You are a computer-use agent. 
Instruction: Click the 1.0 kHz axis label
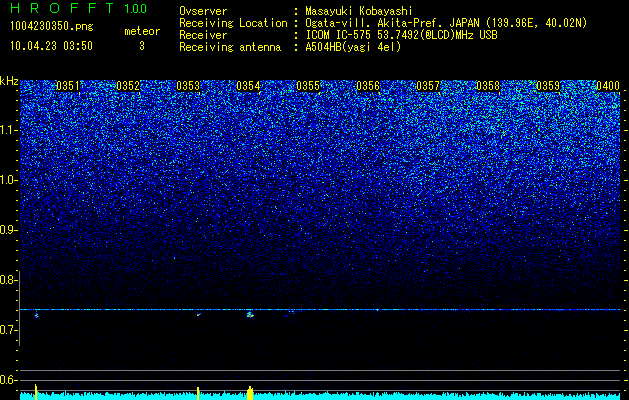(x=7, y=180)
